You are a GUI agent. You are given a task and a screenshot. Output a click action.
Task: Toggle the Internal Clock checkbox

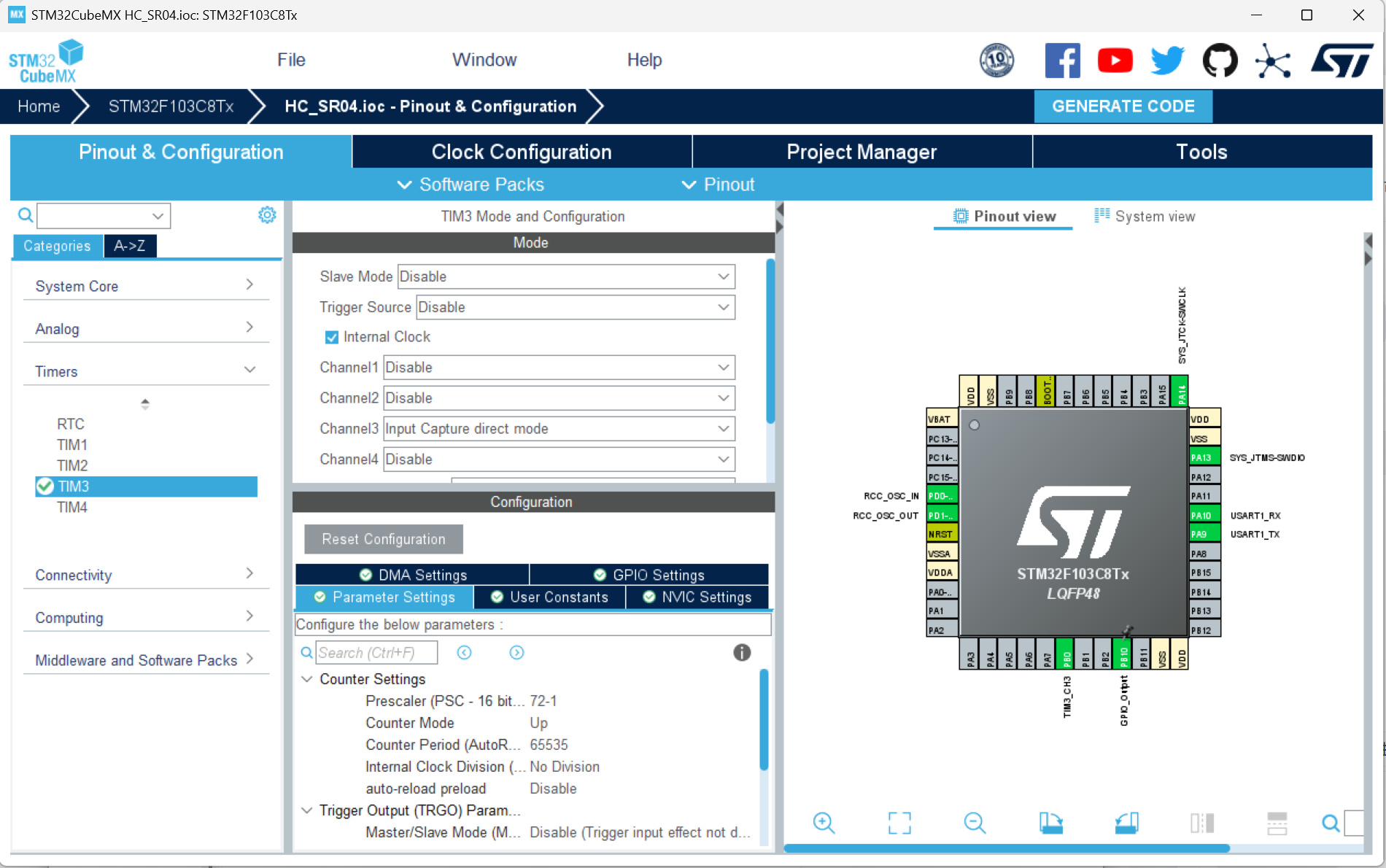332,337
